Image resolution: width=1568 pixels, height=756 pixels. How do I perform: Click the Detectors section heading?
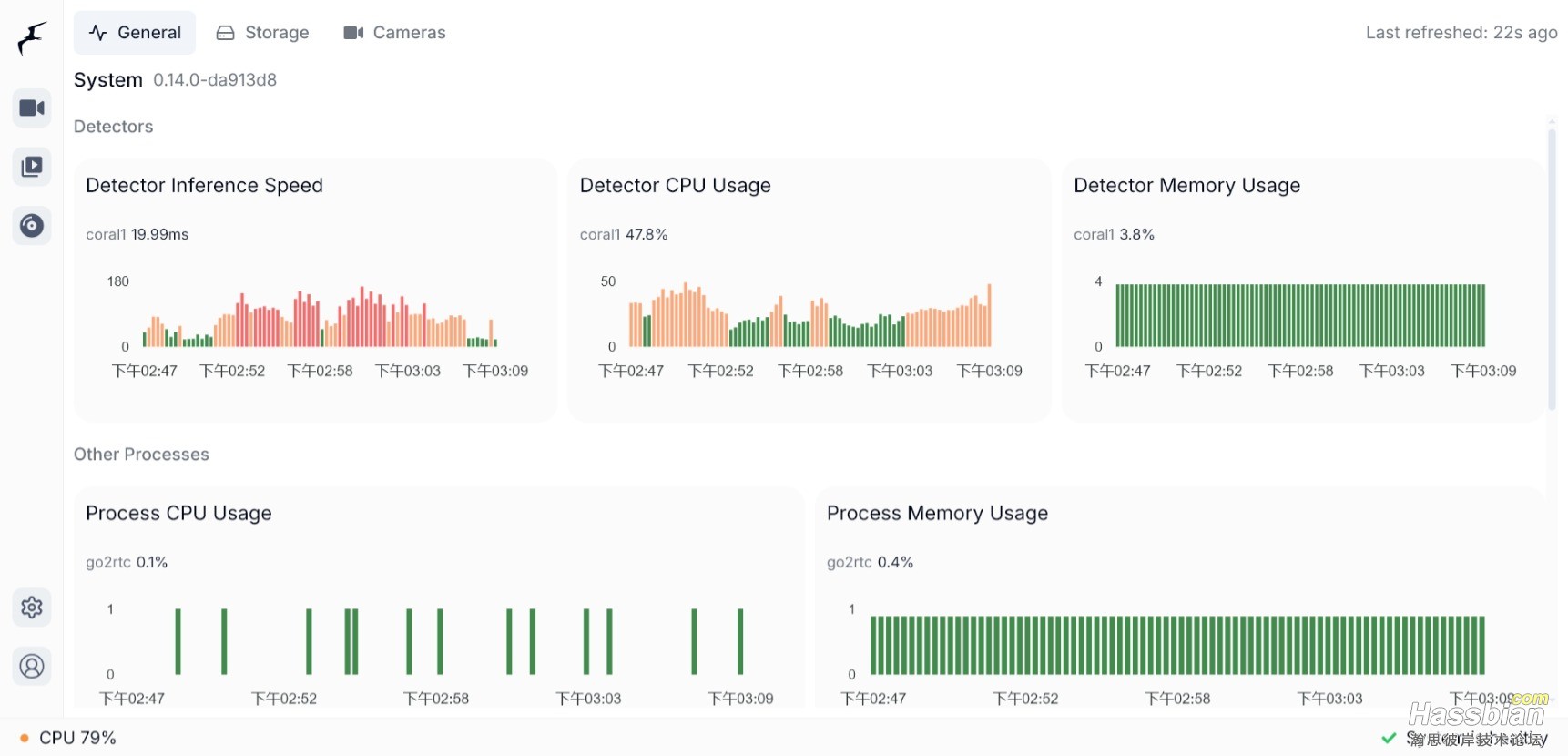tap(114, 127)
